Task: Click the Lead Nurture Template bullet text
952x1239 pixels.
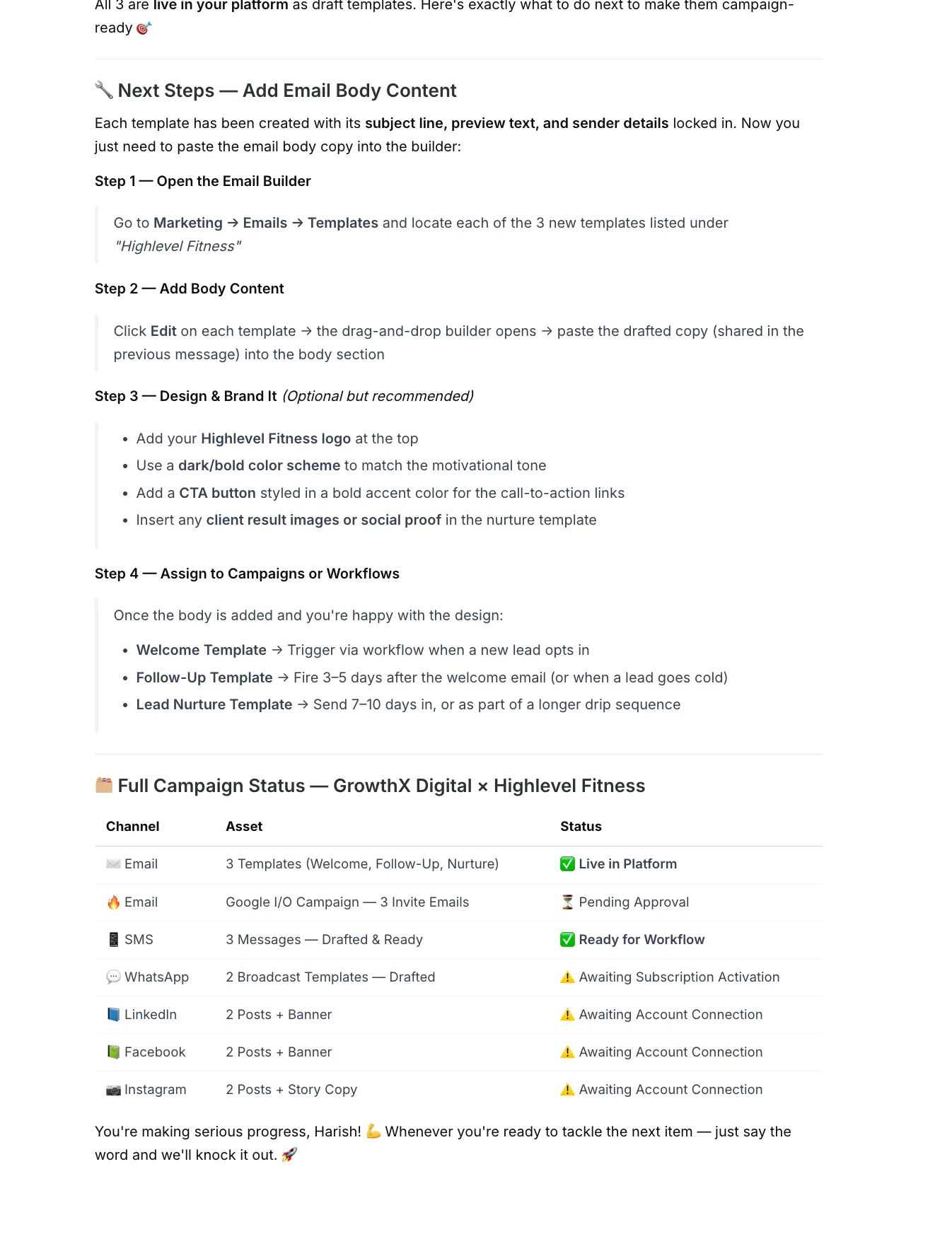Action: [x=214, y=704]
